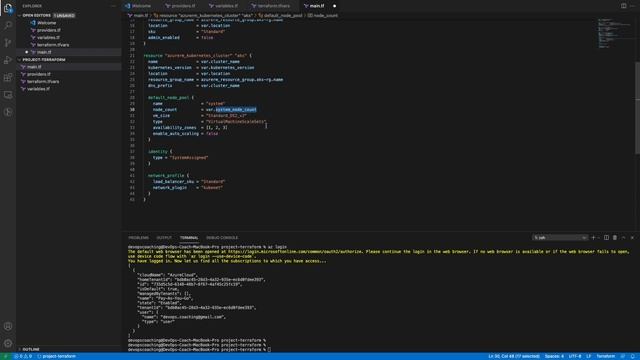This screenshot has height=360, width=640.
Task: Click unsaved dot beside main.tf in Open Editors
Action: point(27,52)
